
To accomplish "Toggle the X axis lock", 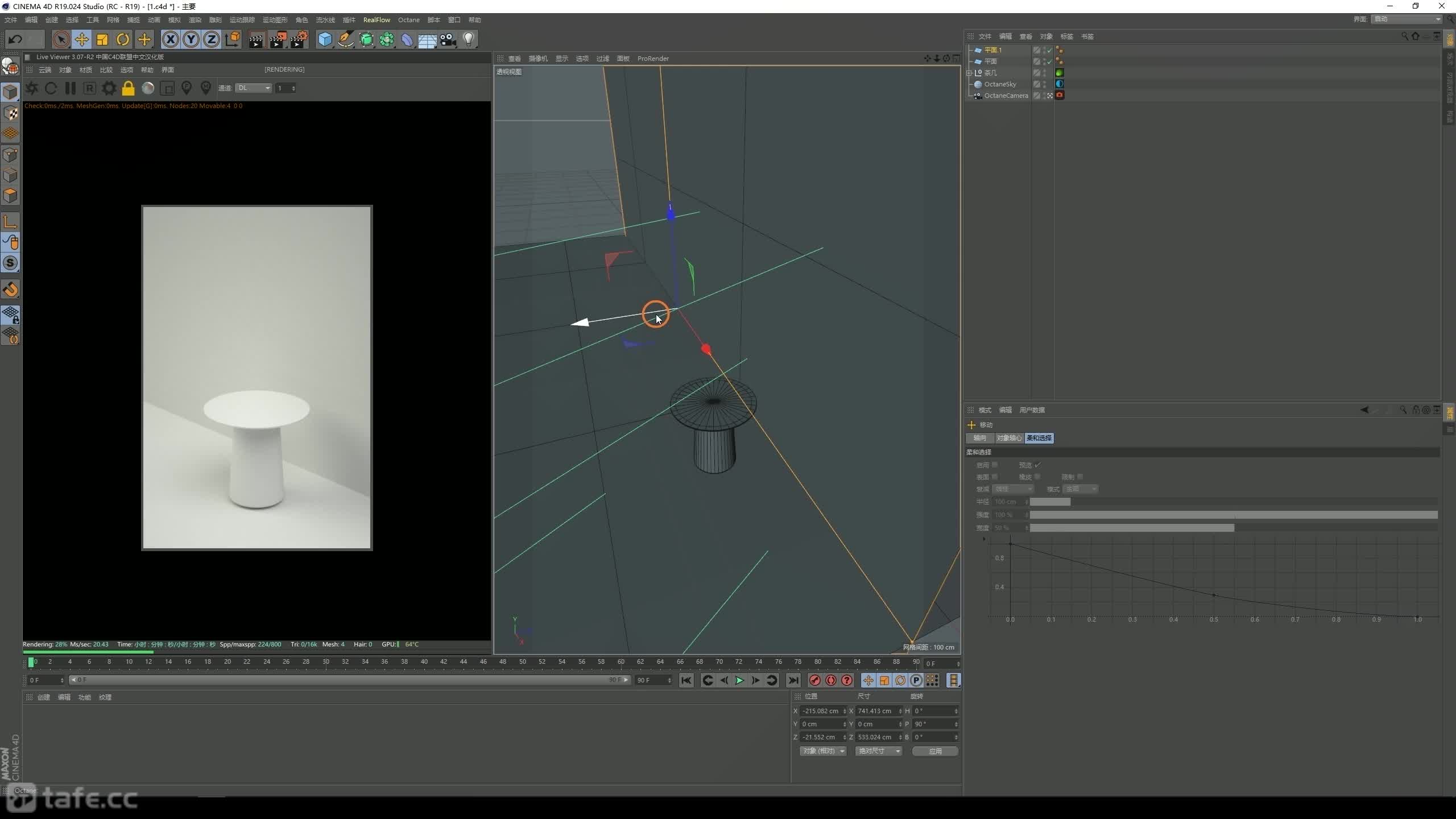I will (x=171, y=39).
